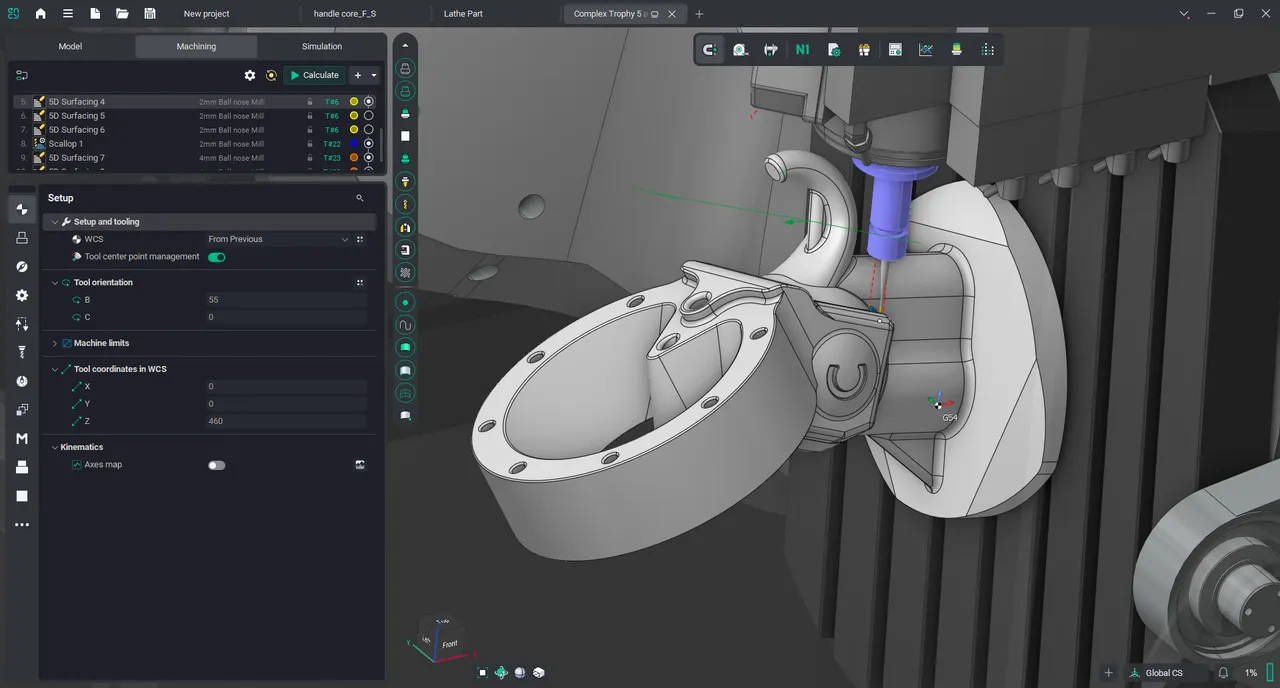Collapse the Setup and tooling section

(x=55, y=222)
